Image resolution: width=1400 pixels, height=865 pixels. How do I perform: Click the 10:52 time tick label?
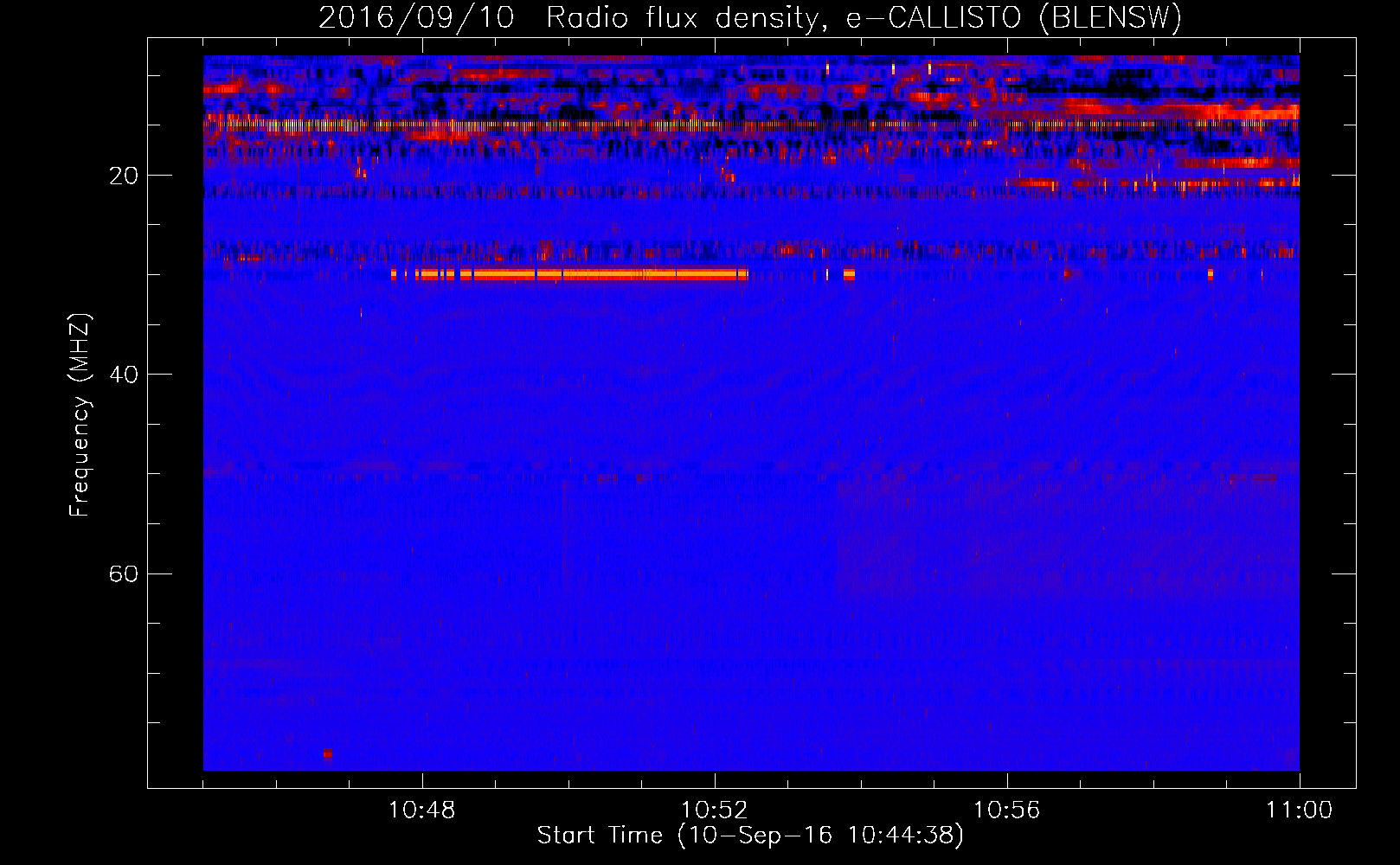tap(715, 810)
